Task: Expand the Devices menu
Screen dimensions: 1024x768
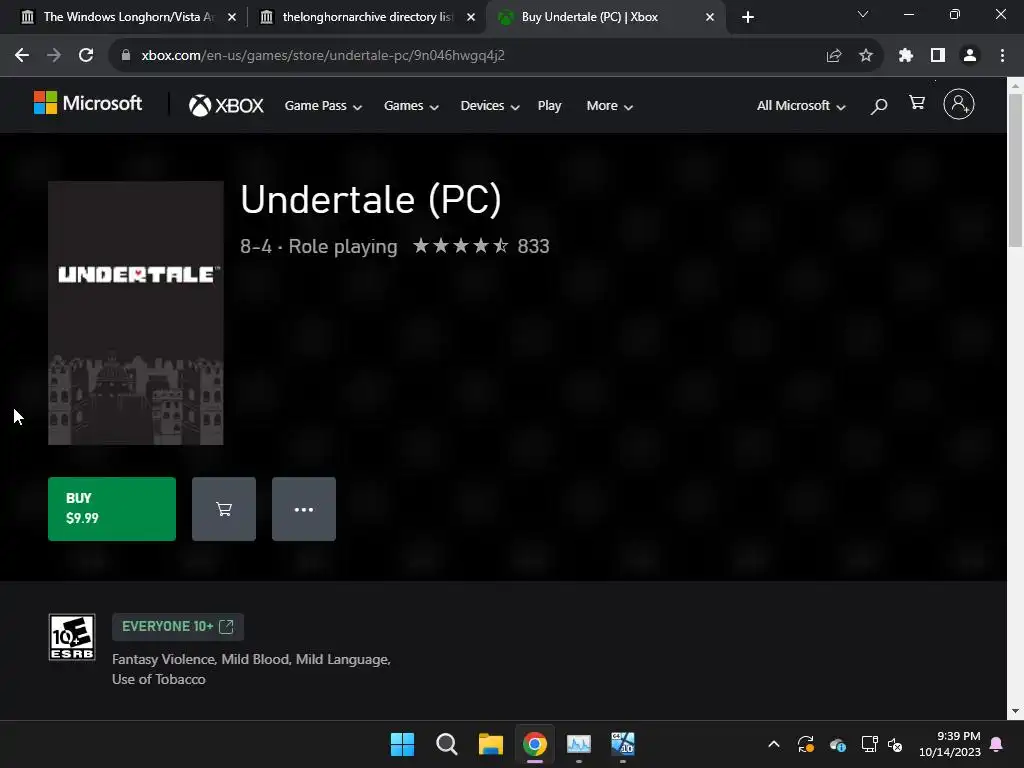Action: [490, 106]
